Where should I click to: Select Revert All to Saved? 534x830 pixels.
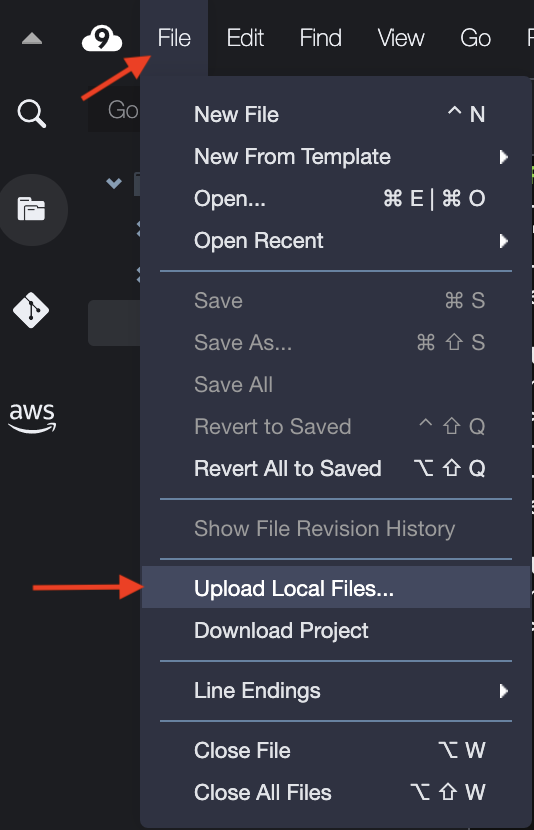click(336, 468)
